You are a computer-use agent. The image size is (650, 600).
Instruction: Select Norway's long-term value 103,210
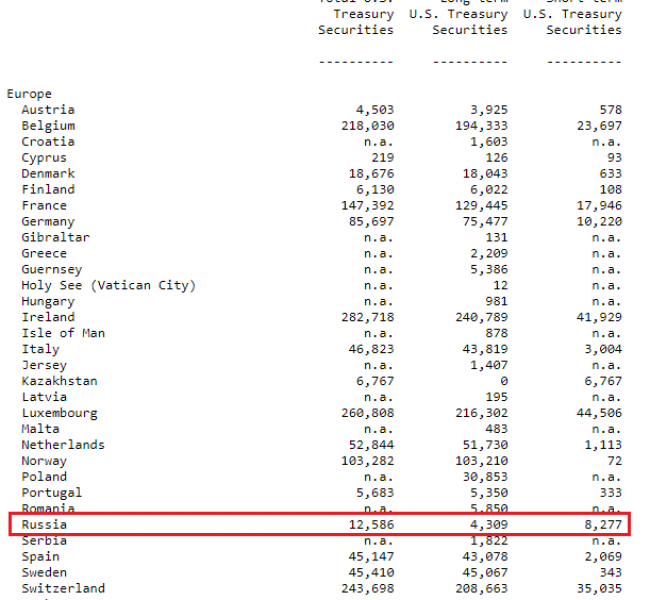coord(480,461)
